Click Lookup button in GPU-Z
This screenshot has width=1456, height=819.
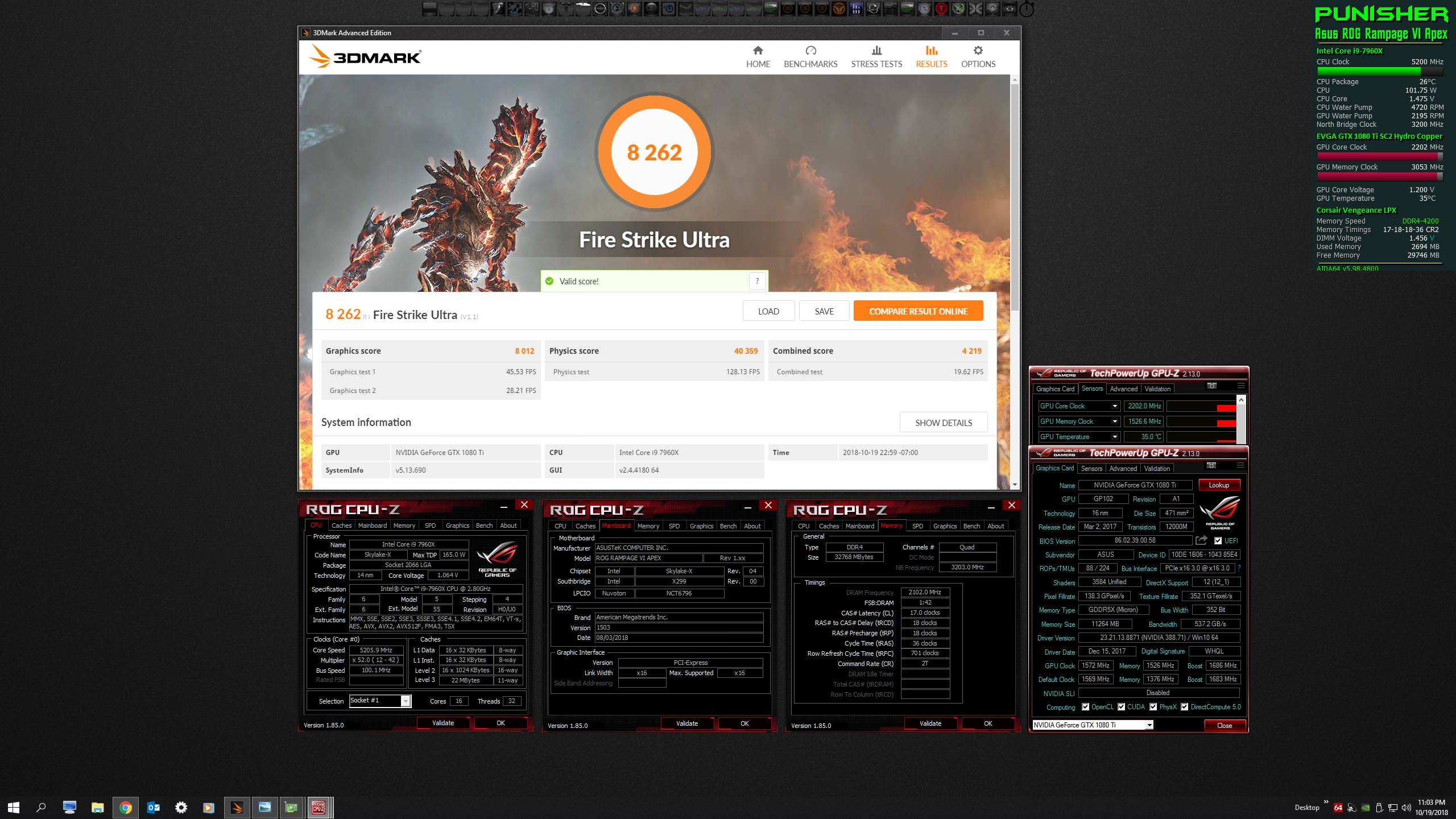pyautogui.click(x=1219, y=485)
